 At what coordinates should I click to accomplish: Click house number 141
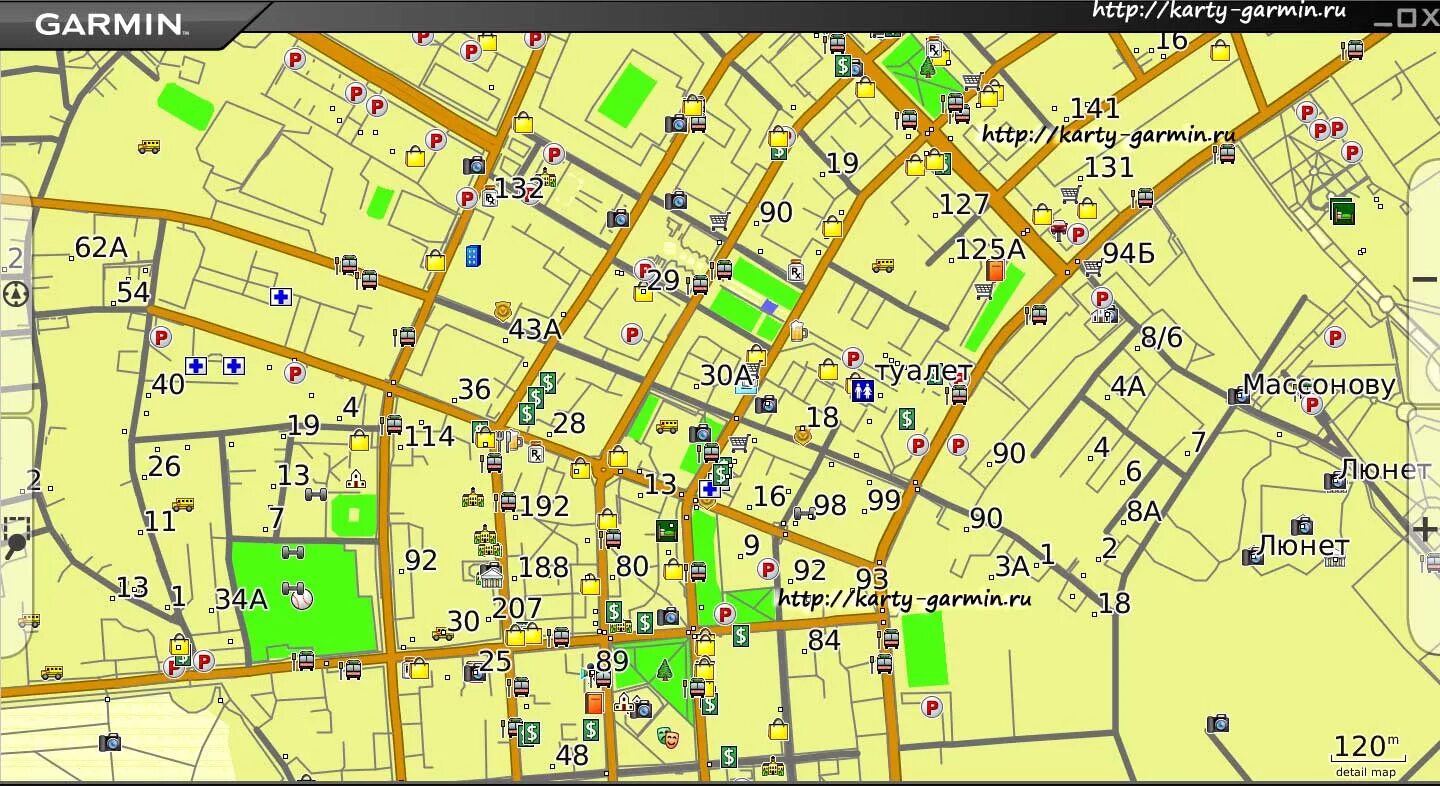1094,108
